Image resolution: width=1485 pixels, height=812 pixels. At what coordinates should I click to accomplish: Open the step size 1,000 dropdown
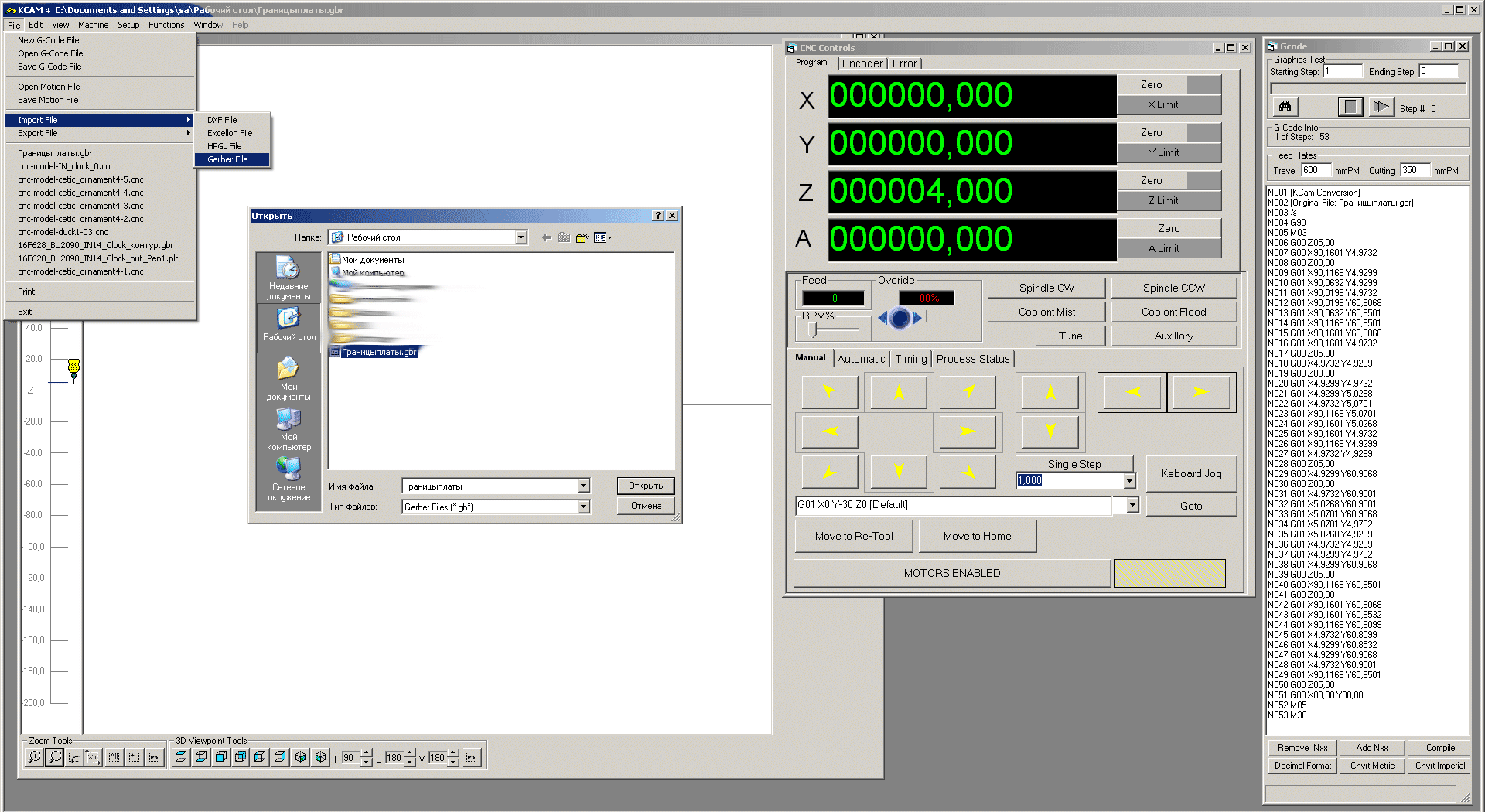click(1129, 481)
